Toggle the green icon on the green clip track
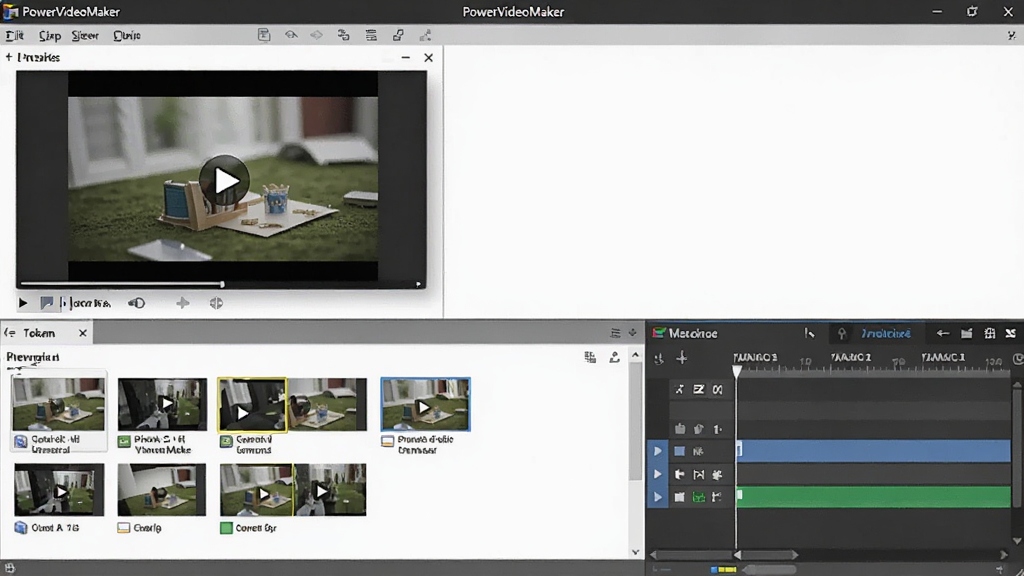 tap(699, 497)
